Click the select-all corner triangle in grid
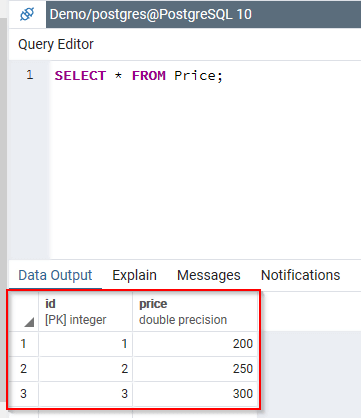This screenshot has height=418, width=361. coord(29,322)
